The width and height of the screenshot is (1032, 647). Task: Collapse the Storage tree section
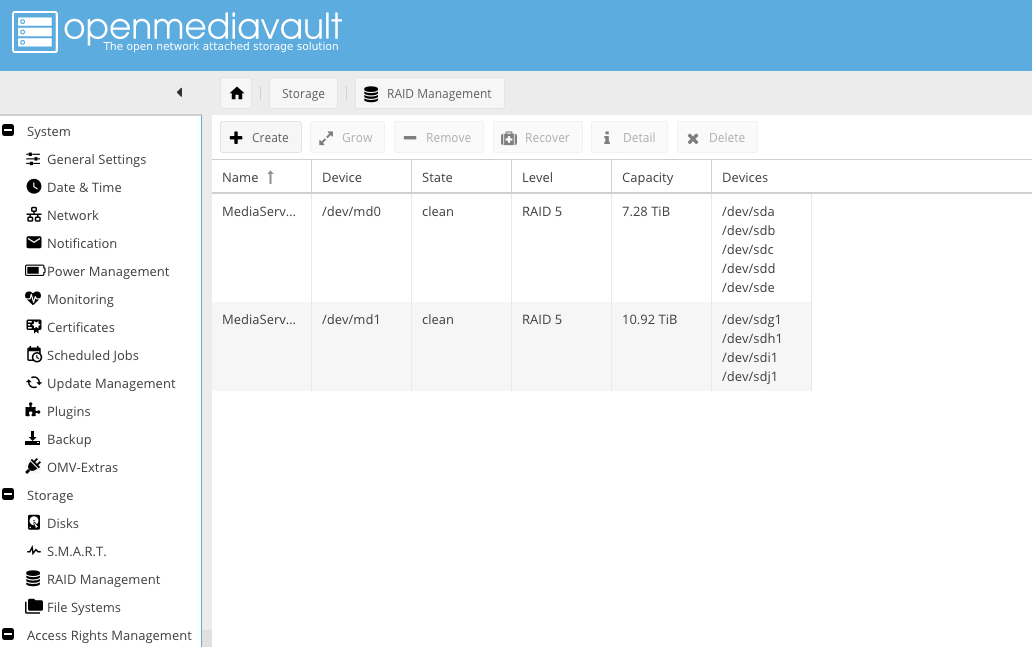8,495
